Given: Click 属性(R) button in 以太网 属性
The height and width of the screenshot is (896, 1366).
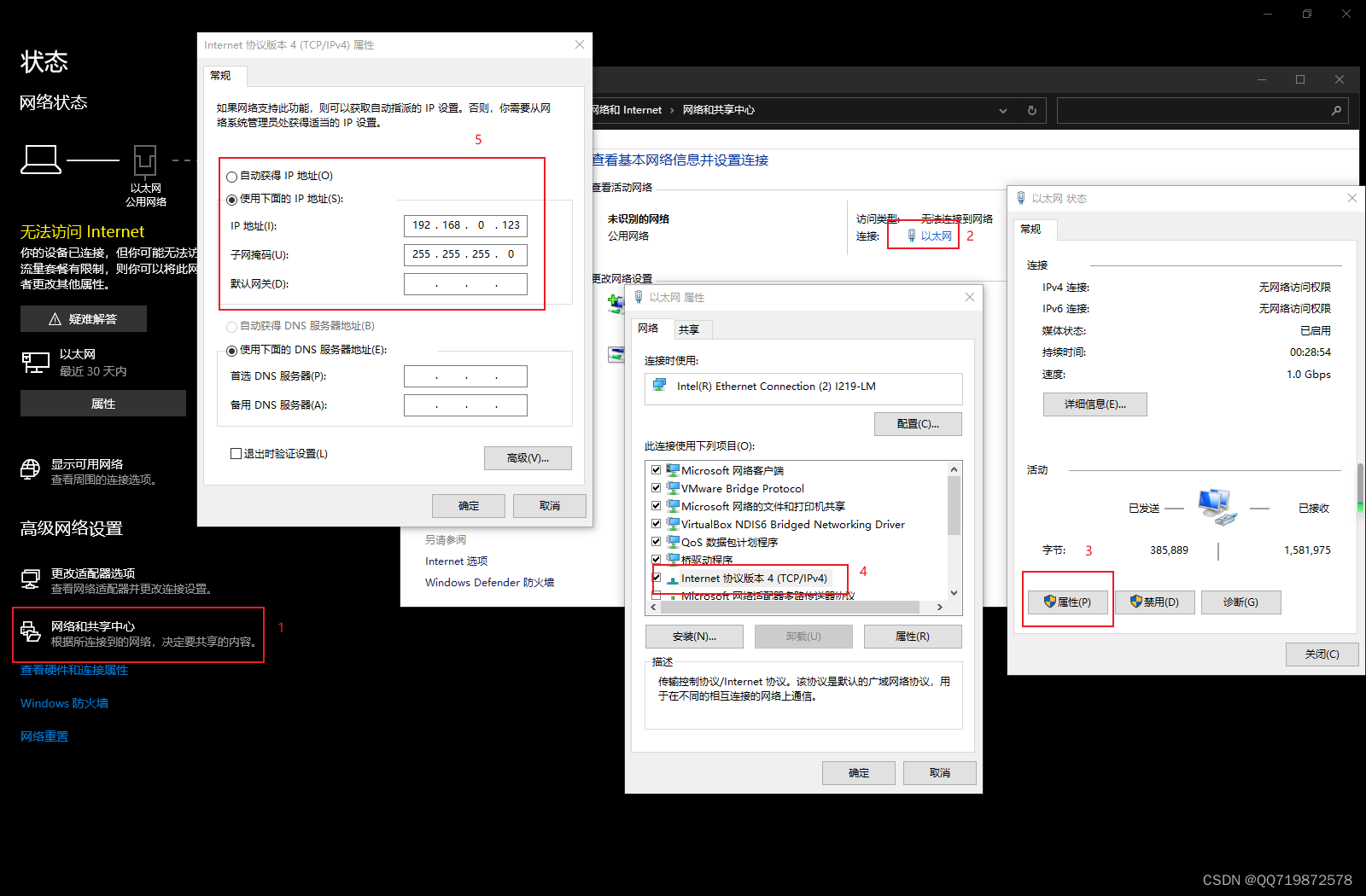Looking at the screenshot, I should (x=913, y=637).
